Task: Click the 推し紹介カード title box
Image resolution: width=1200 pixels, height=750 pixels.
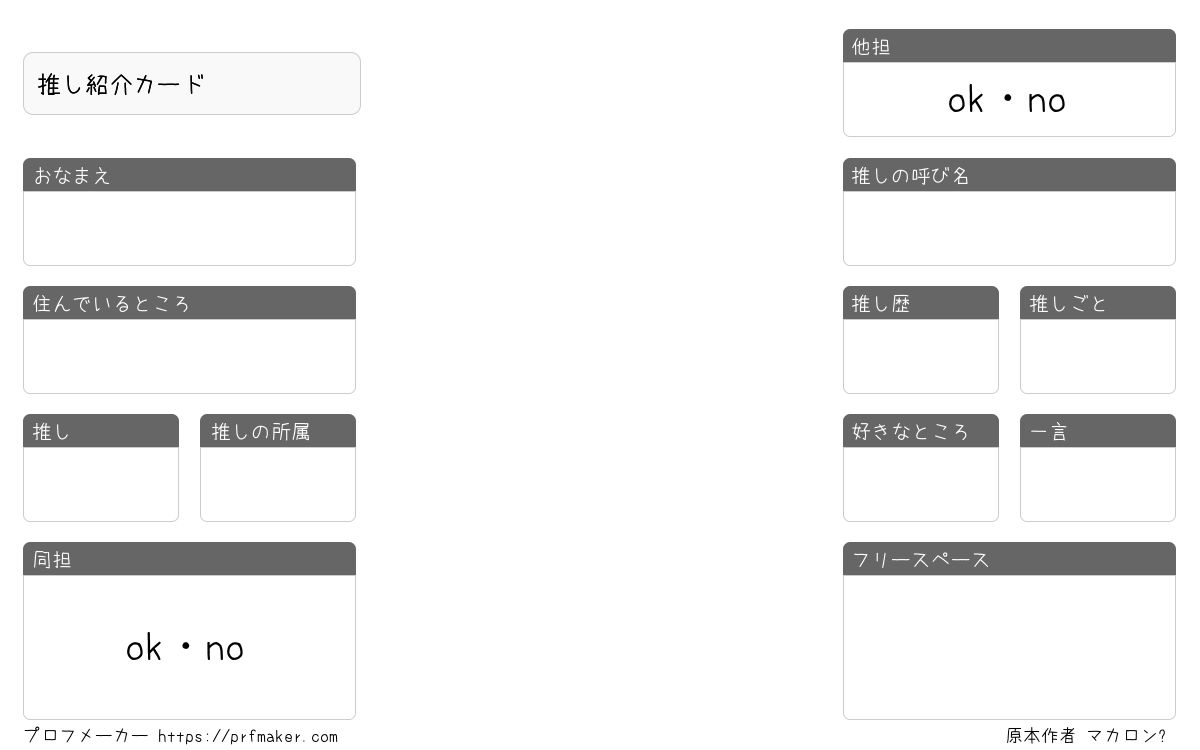Action: pyautogui.click(x=192, y=84)
